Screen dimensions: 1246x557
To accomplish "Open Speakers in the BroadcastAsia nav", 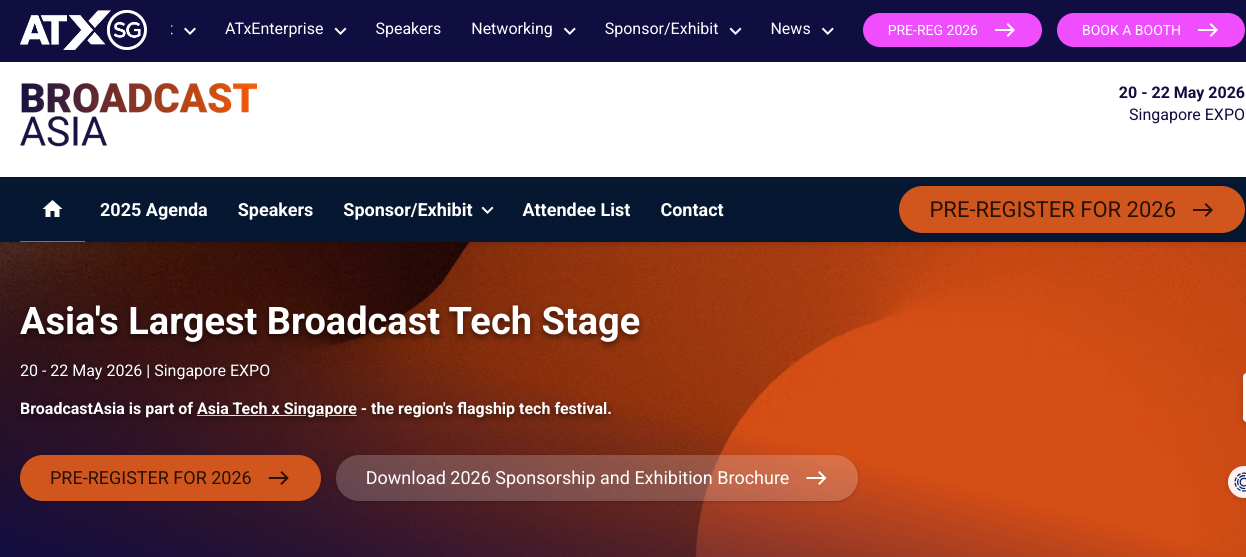I will 275,210.
